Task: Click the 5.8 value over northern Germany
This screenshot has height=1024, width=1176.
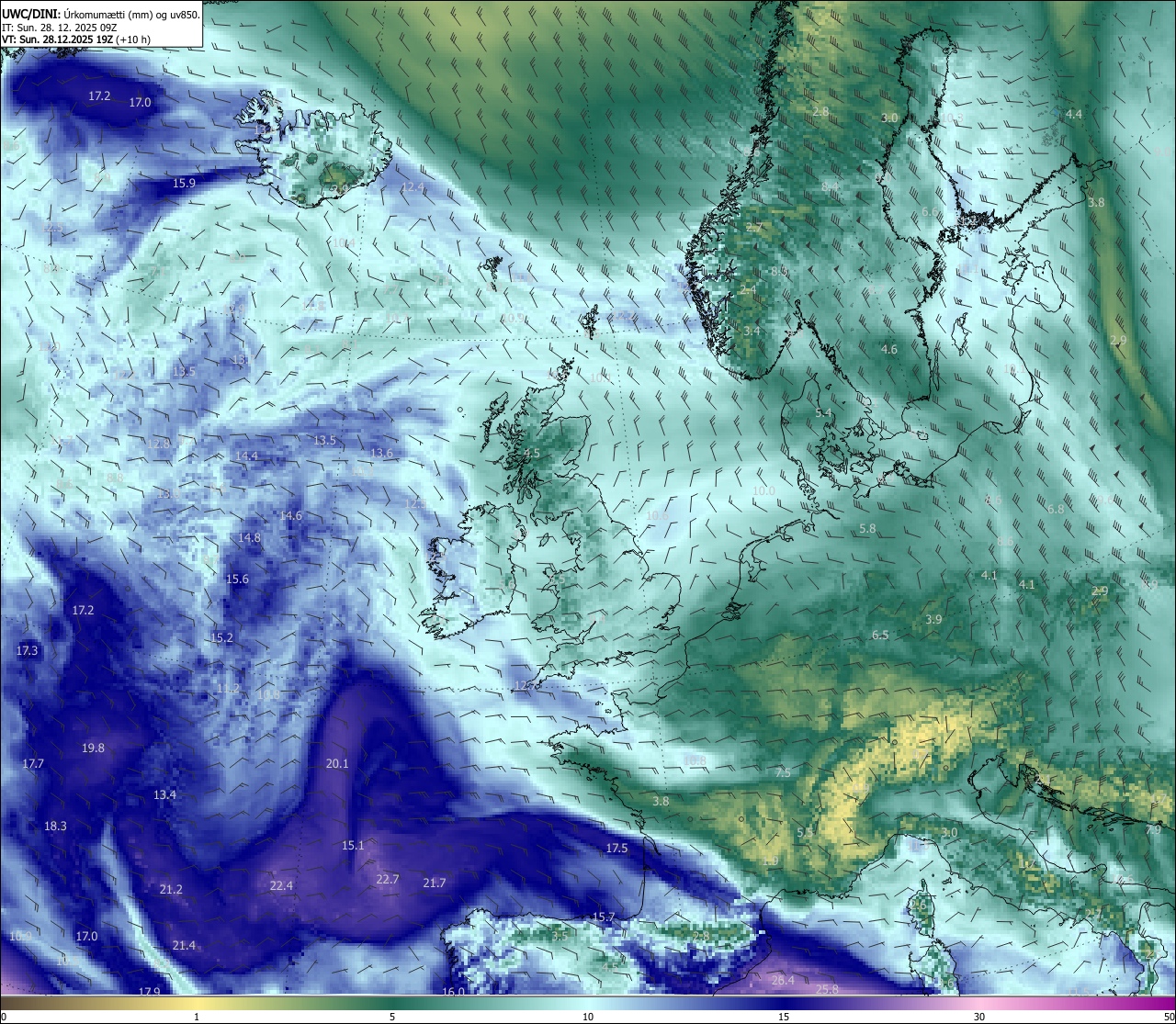Action: click(x=867, y=529)
